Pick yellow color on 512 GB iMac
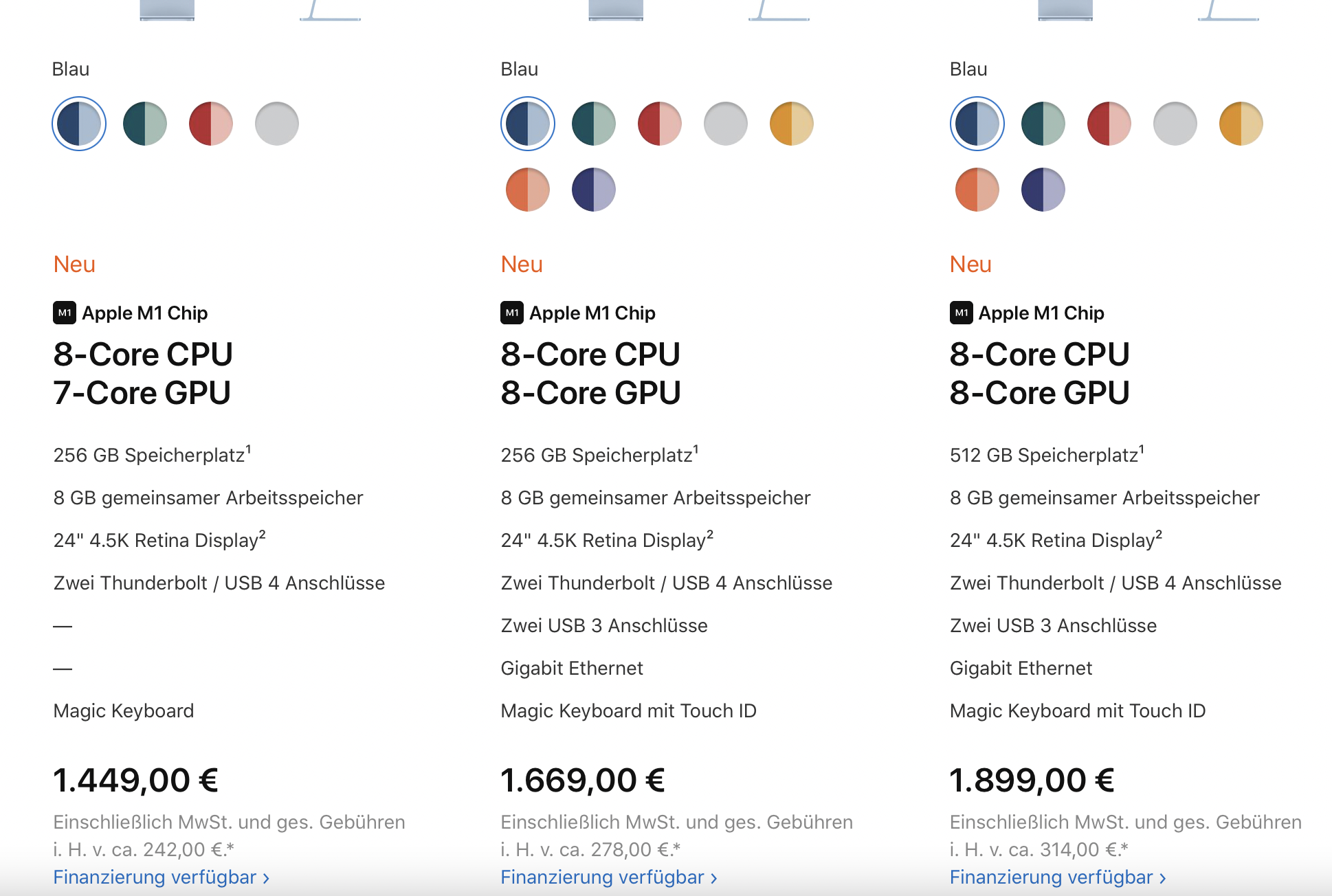 (x=1241, y=124)
